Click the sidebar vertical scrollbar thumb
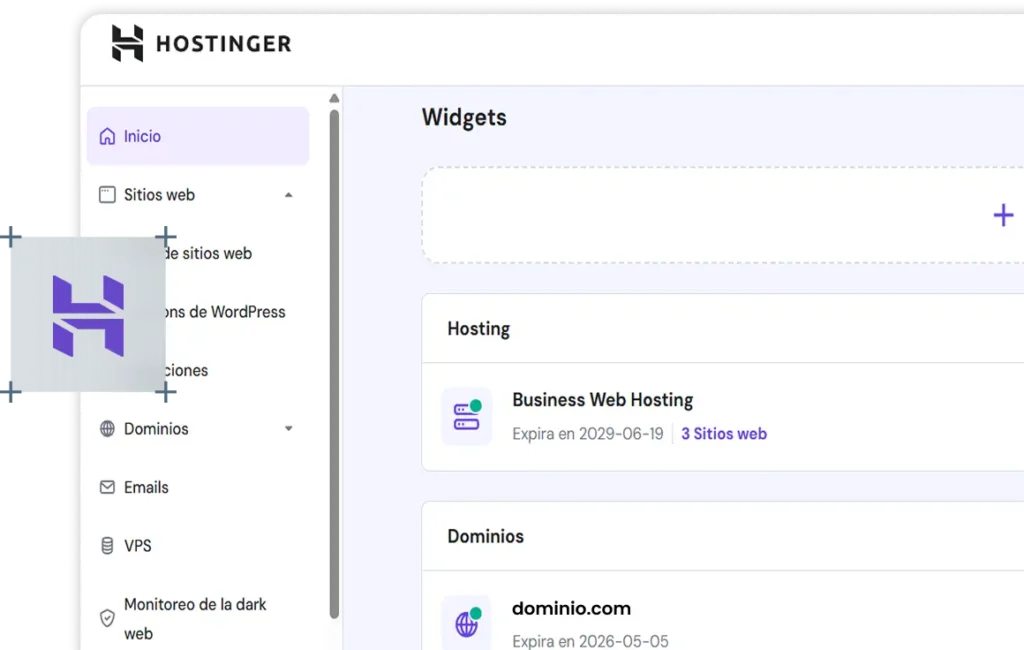This screenshot has height=650, width=1024. [x=334, y=360]
